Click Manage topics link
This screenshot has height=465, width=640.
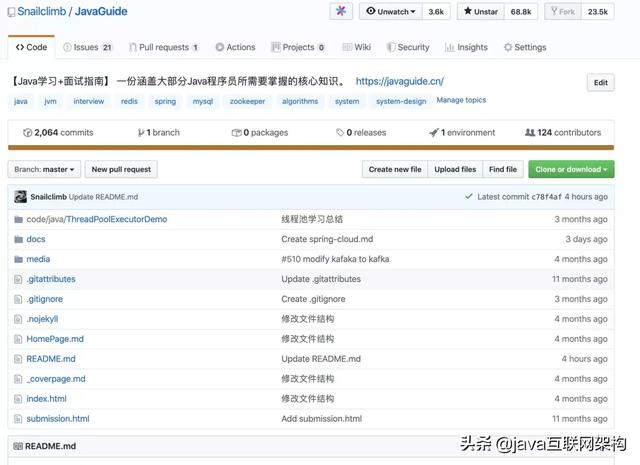461,100
